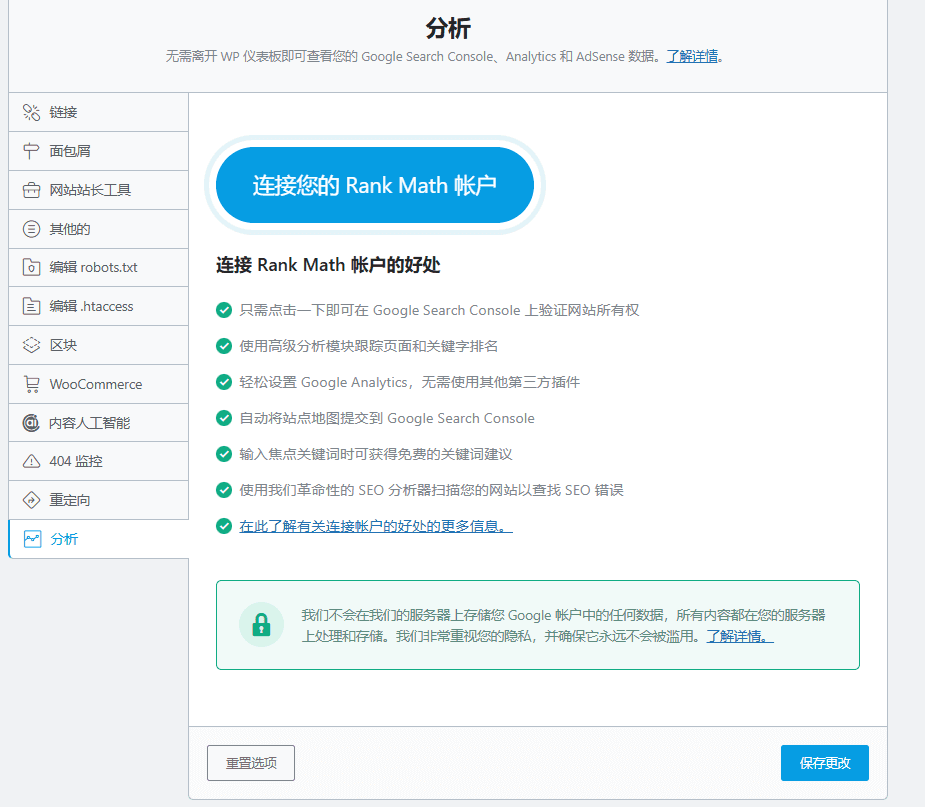925x807 pixels.
Task: Click heading 连接 Rank Math 帐户的好处
Action: point(328,265)
